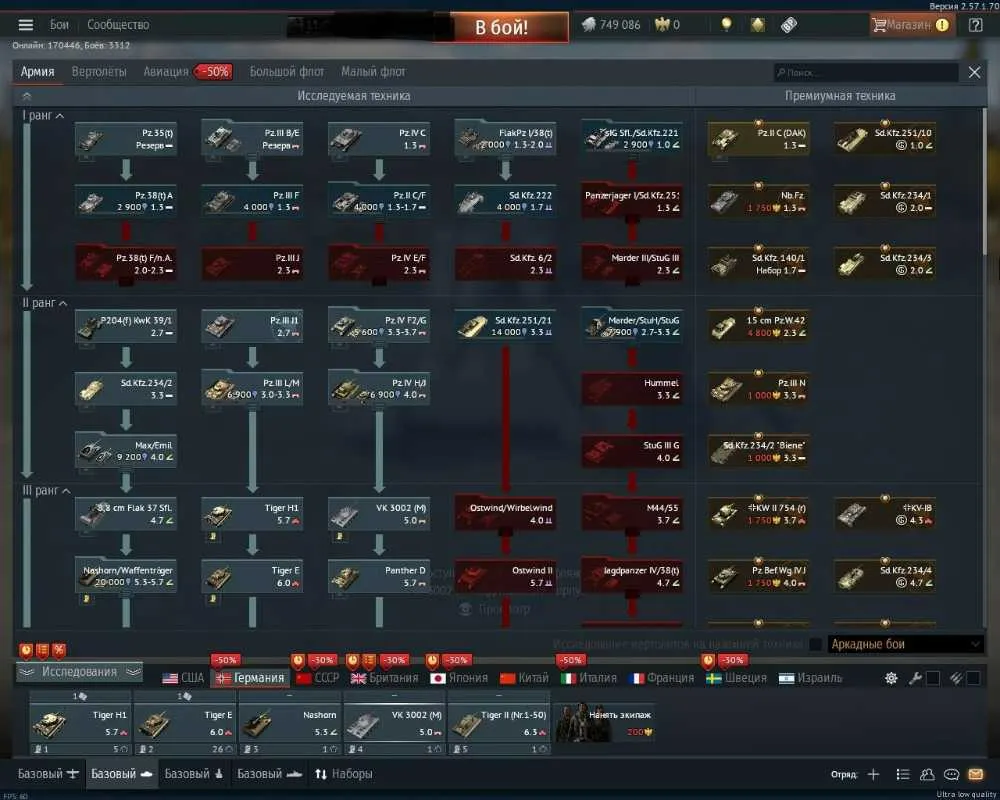Click the gear settings icon beside Израиль
Viewport: 1000px width, 800px height.
coord(891,678)
